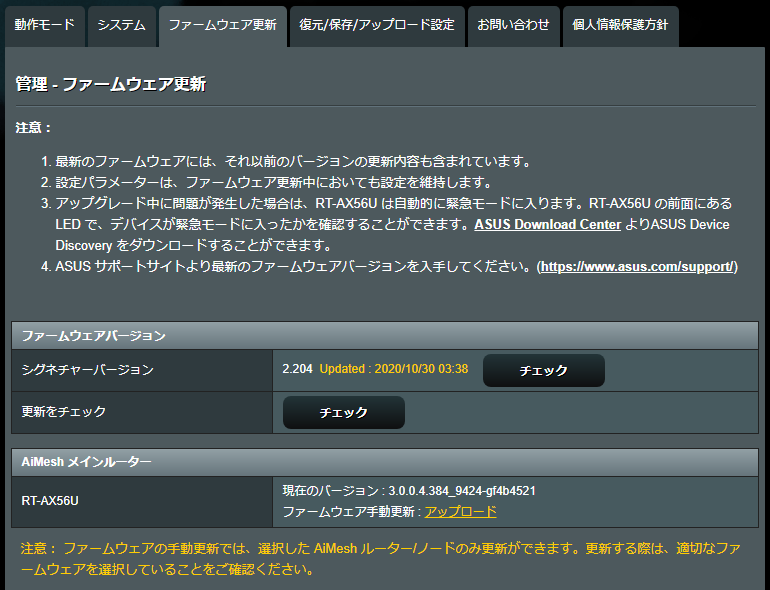This screenshot has width=770, height=590.
Task: Open the 復元/保存/アップロード設定 tab
Action: (x=377, y=25)
